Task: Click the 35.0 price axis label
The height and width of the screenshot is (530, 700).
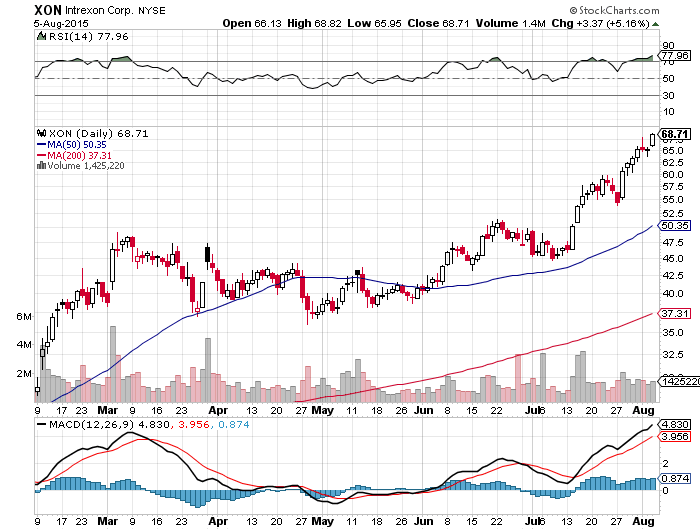Action: point(673,333)
